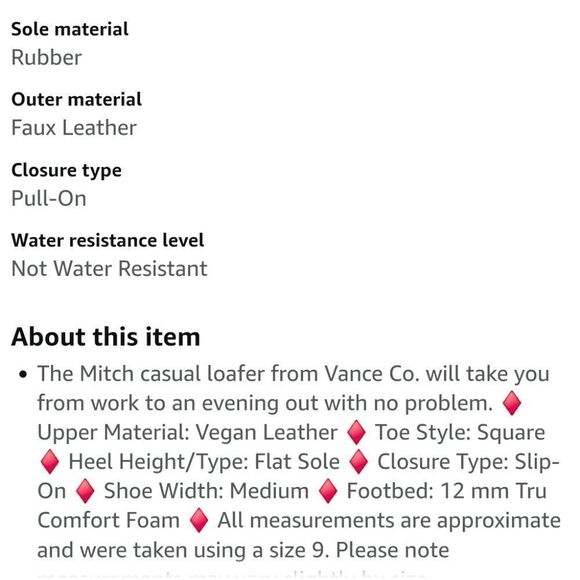Click the faded truncated line at the description bottom
The image size is (580, 580).
(231, 576)
